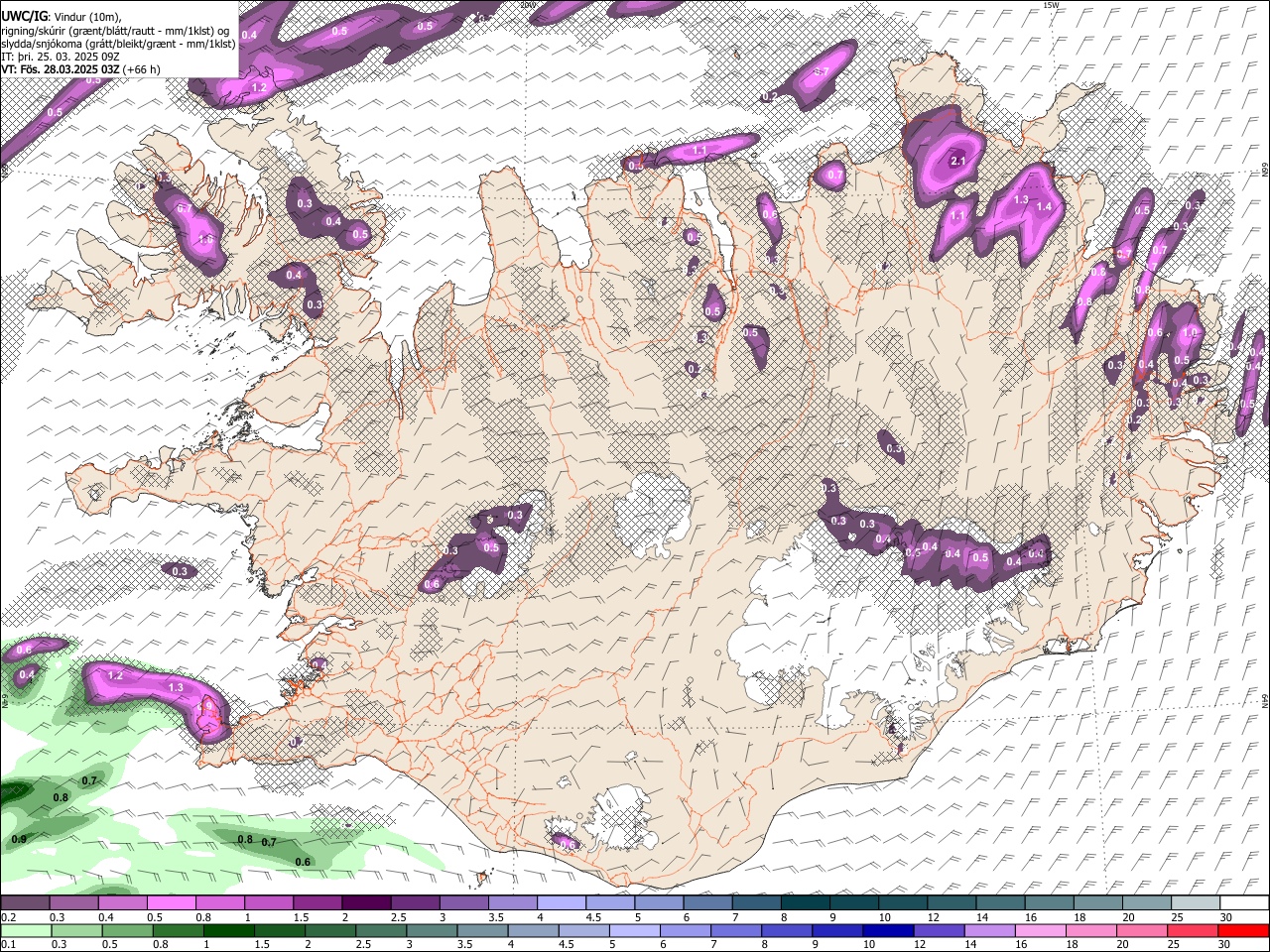Viewport: 1270px width, 952px height.
Task: Click the light pink 16 swatch in lower legend
Action: click(x=1040, y=930)
